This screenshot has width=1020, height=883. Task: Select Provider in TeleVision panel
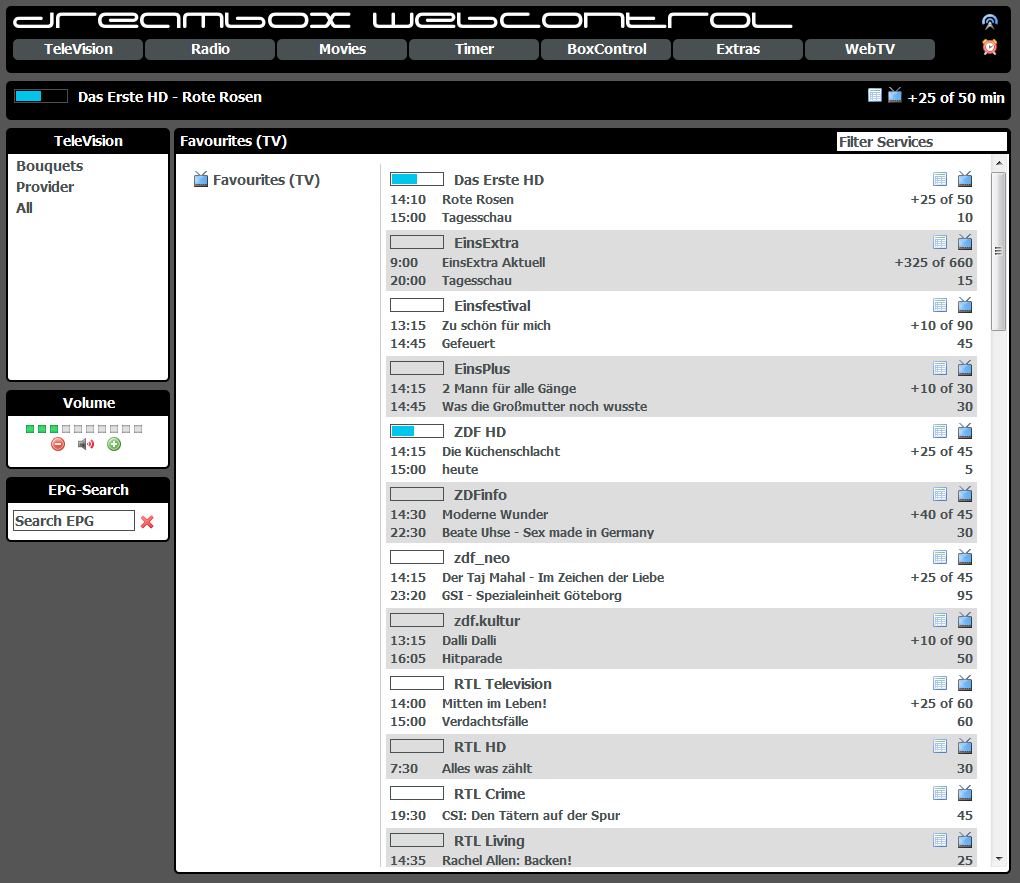click(x=45, y=187)
